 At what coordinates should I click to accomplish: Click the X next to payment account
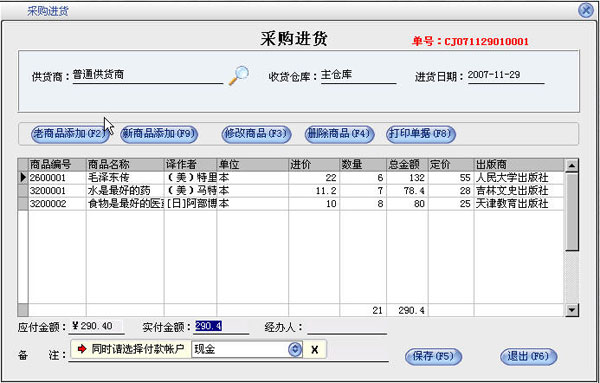coord(315,349)
